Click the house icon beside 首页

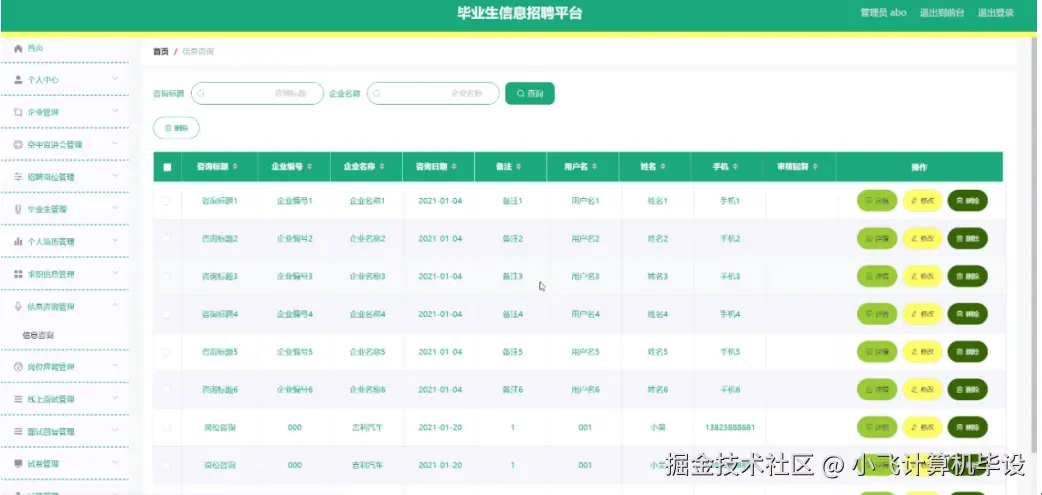pos(18,49)
